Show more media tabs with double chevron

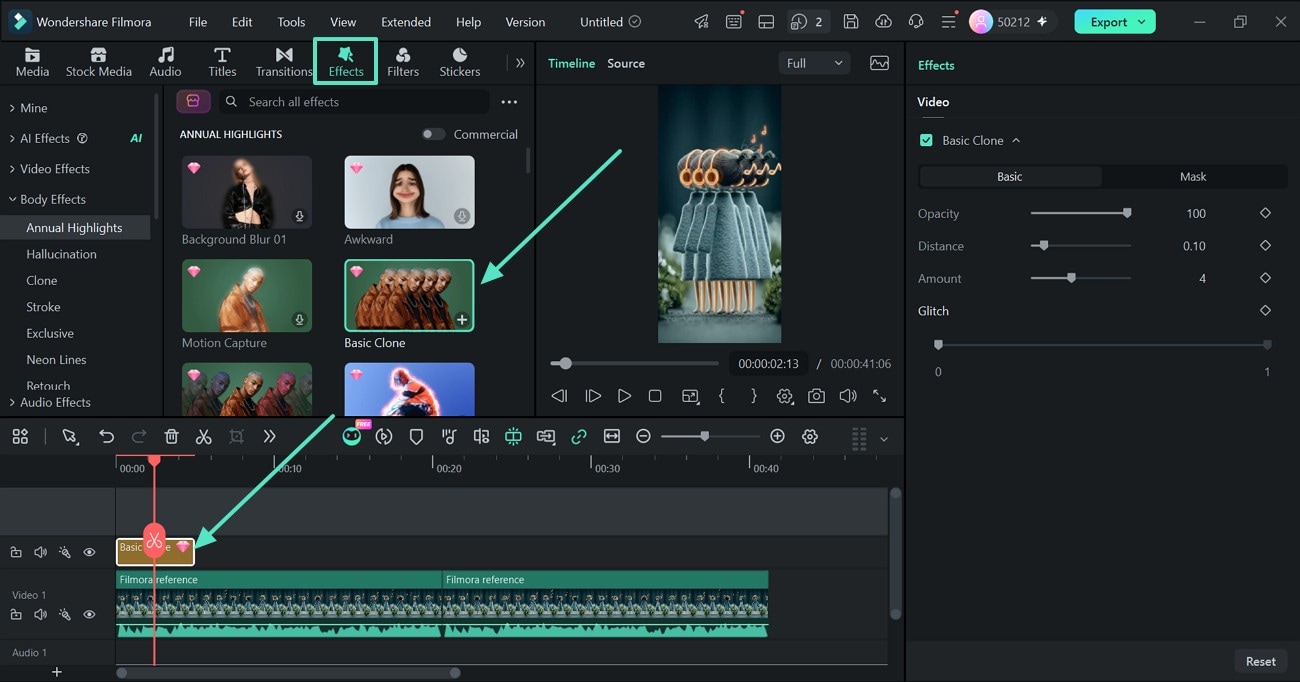click(520, 62)
